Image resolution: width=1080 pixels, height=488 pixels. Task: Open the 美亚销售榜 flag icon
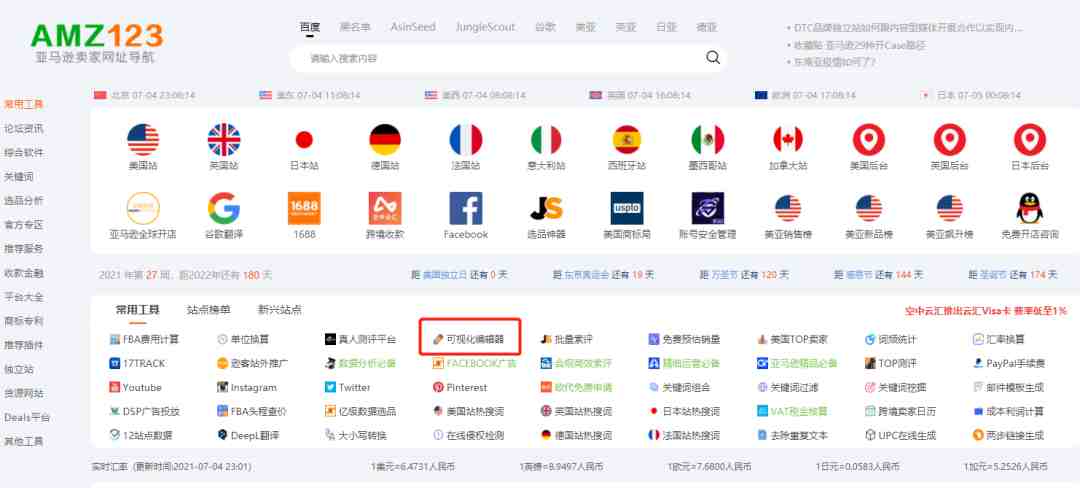pyautogui.click(x=788, y=208)
